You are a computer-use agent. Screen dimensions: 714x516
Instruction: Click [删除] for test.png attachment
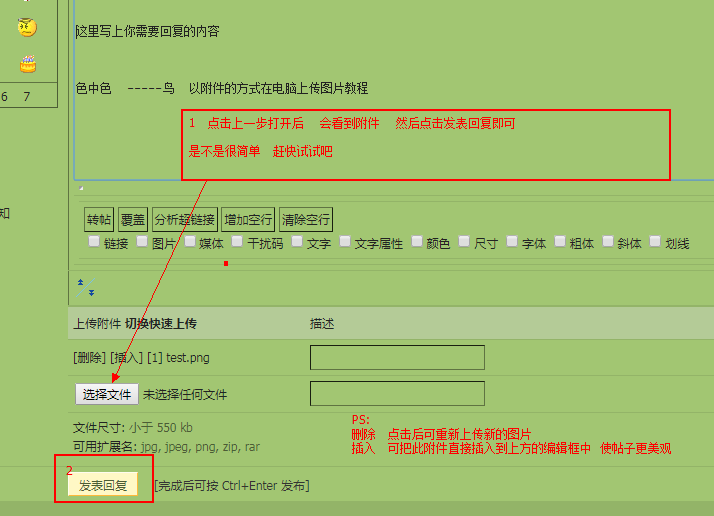[x=90, y=358]
